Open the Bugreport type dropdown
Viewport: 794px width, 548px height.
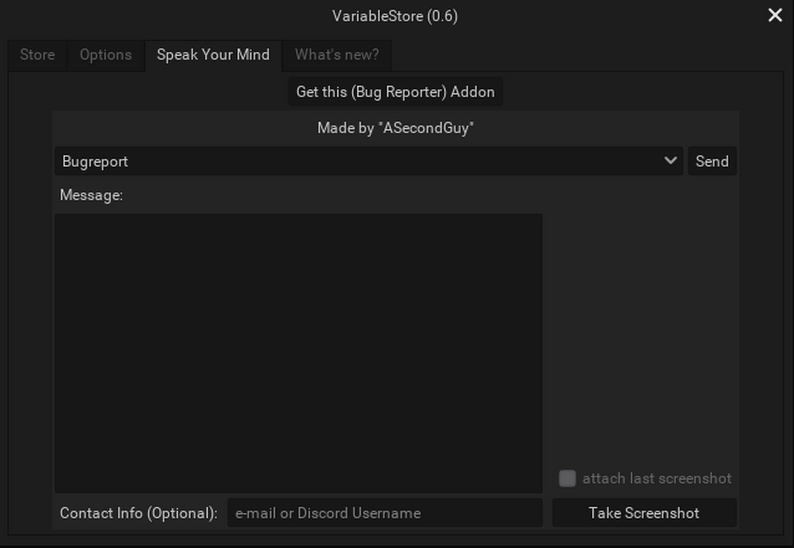click(x=360, y=161)
